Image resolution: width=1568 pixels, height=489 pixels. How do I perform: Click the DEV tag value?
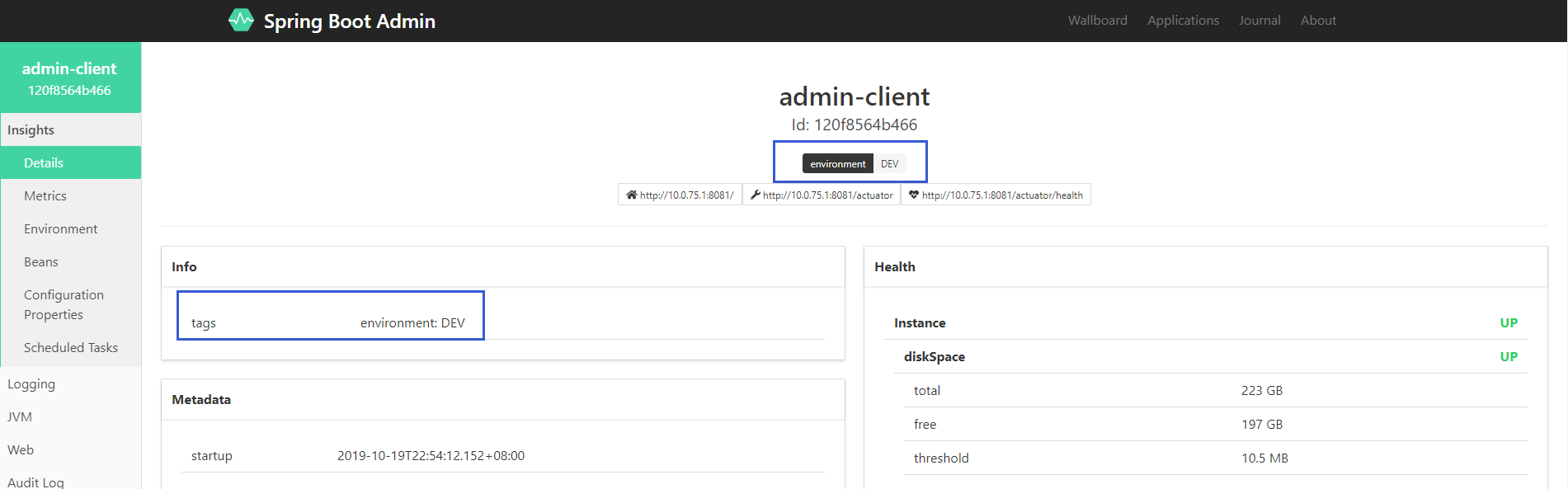point(889,163)
